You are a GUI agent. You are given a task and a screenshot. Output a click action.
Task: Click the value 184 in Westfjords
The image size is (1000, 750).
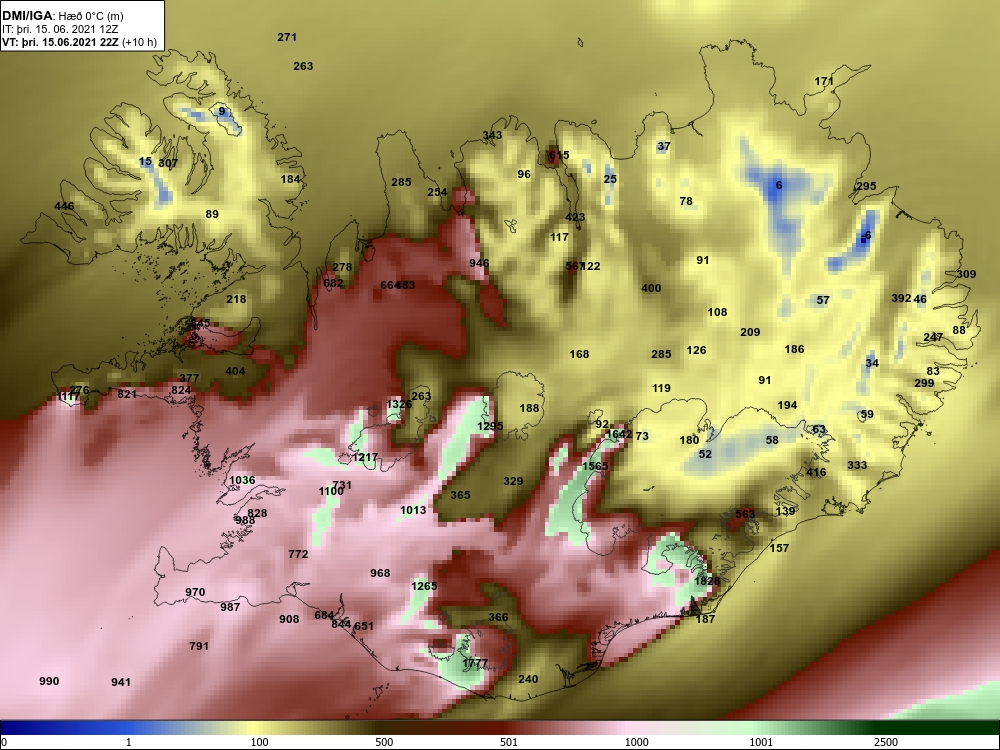pyautogui.click(x=290, y=179)
